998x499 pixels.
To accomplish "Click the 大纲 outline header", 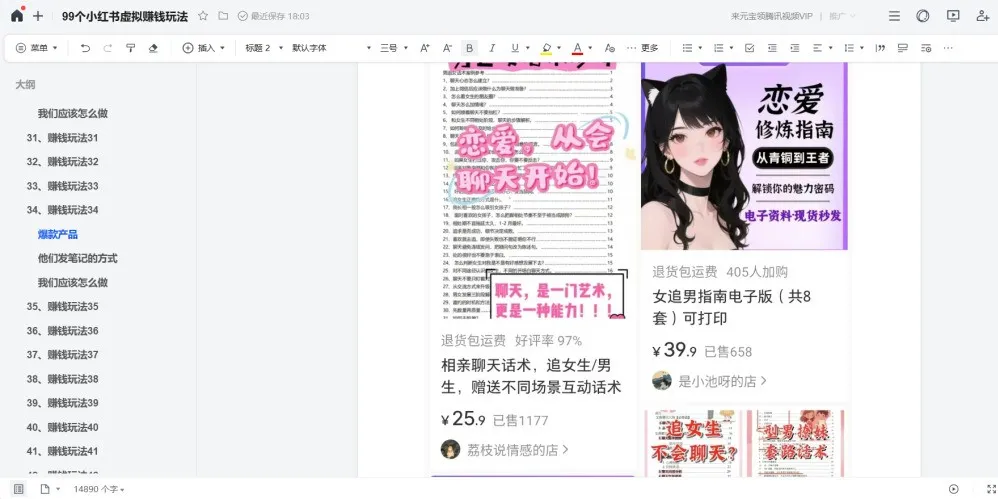I will pyautogui.click(x=25, y=84).
